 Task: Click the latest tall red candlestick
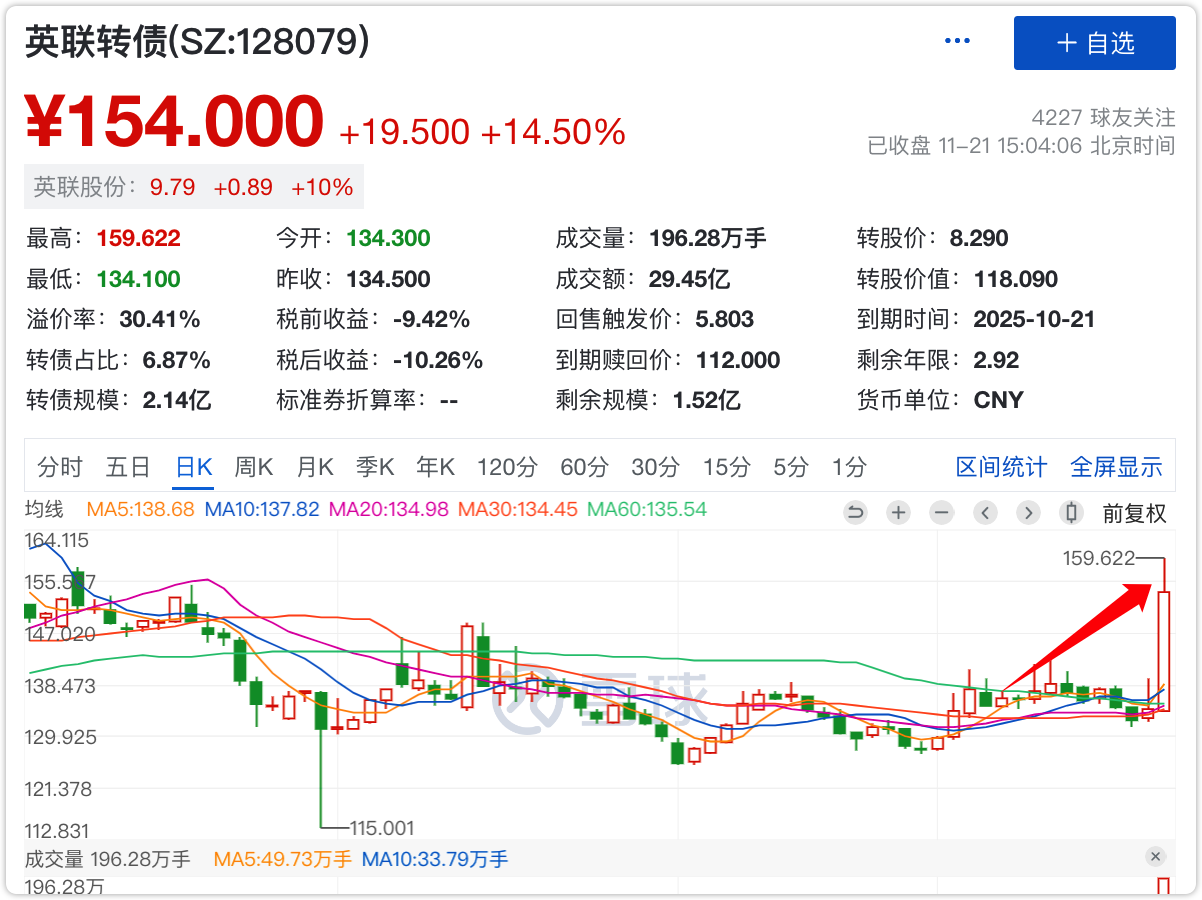point(1164,650)
